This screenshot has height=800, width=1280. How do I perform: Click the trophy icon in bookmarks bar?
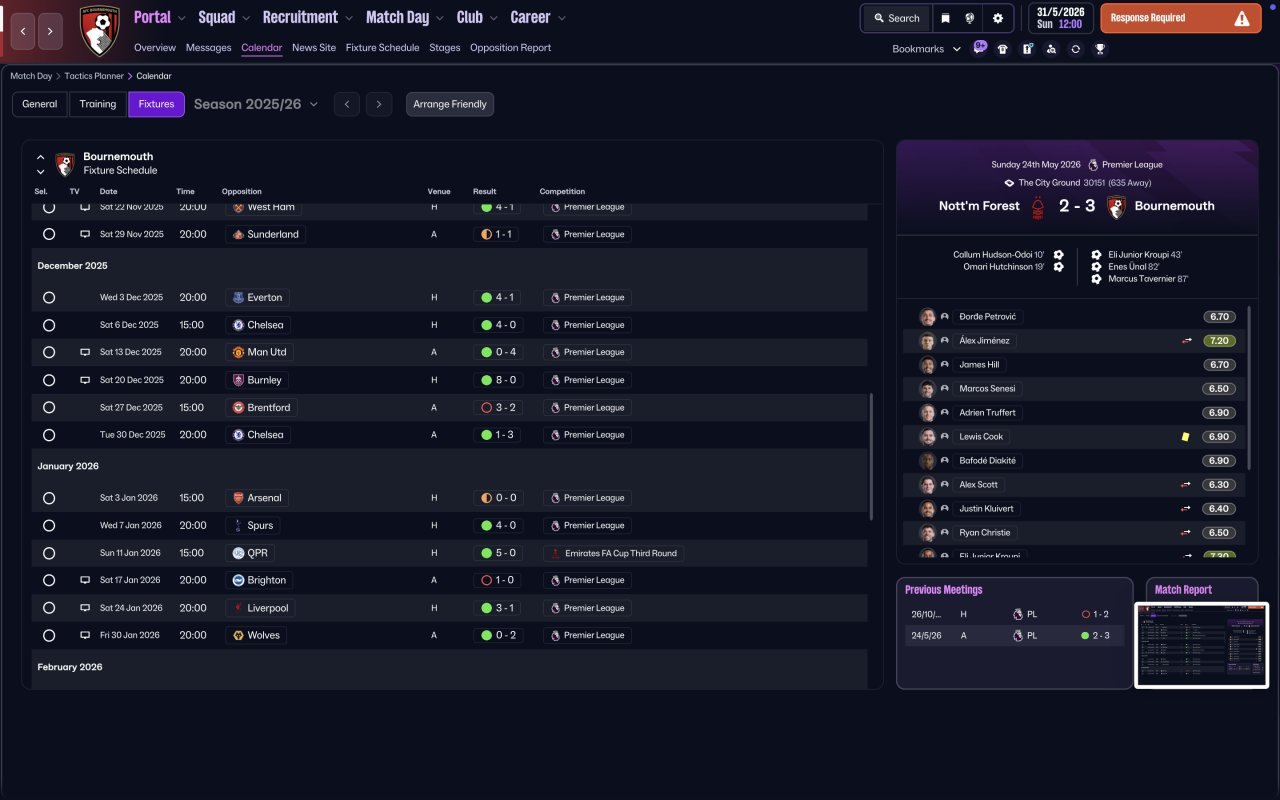click(x=1100, y=49)
